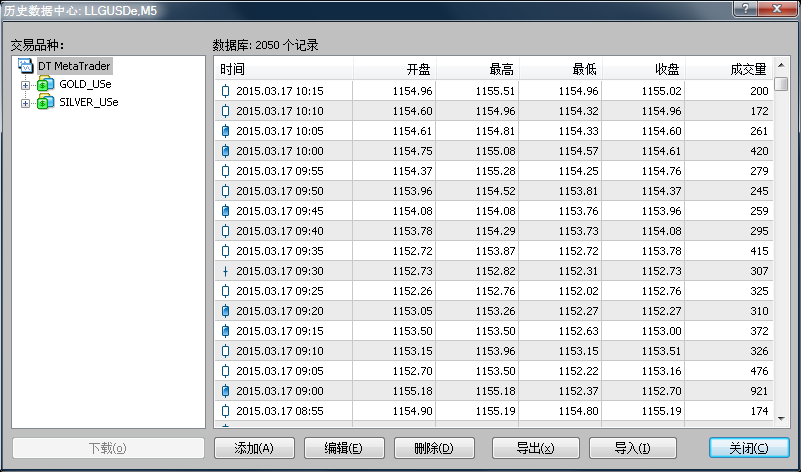Click filled candle icon of 10:05 row
Image resolution: width=801 pixels, height=472 pixels.
tap(225, 131)
